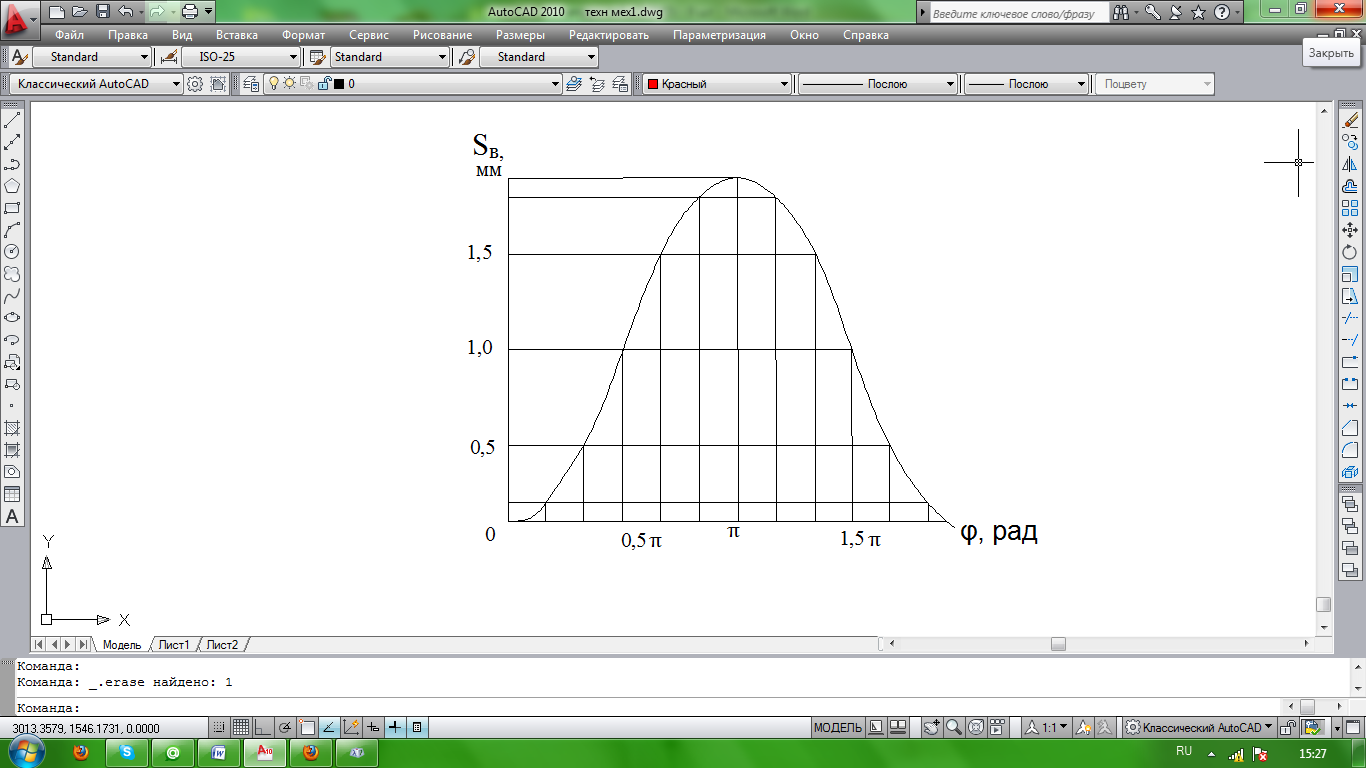
Task: Click the Open file folder icon
Action: tap(80, 12)
